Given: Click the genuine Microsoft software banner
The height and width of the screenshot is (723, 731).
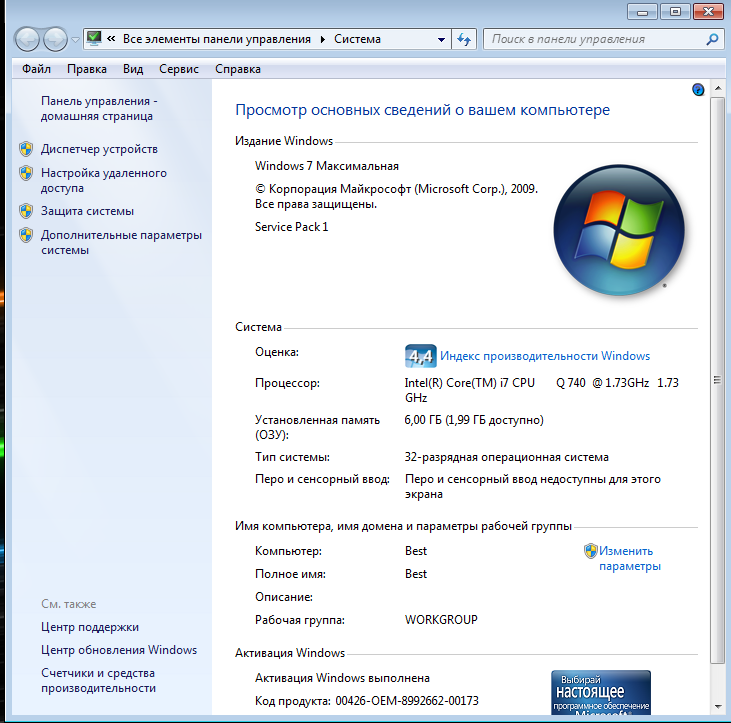Looking at the screenshot, I should click(x=601, y=693).
